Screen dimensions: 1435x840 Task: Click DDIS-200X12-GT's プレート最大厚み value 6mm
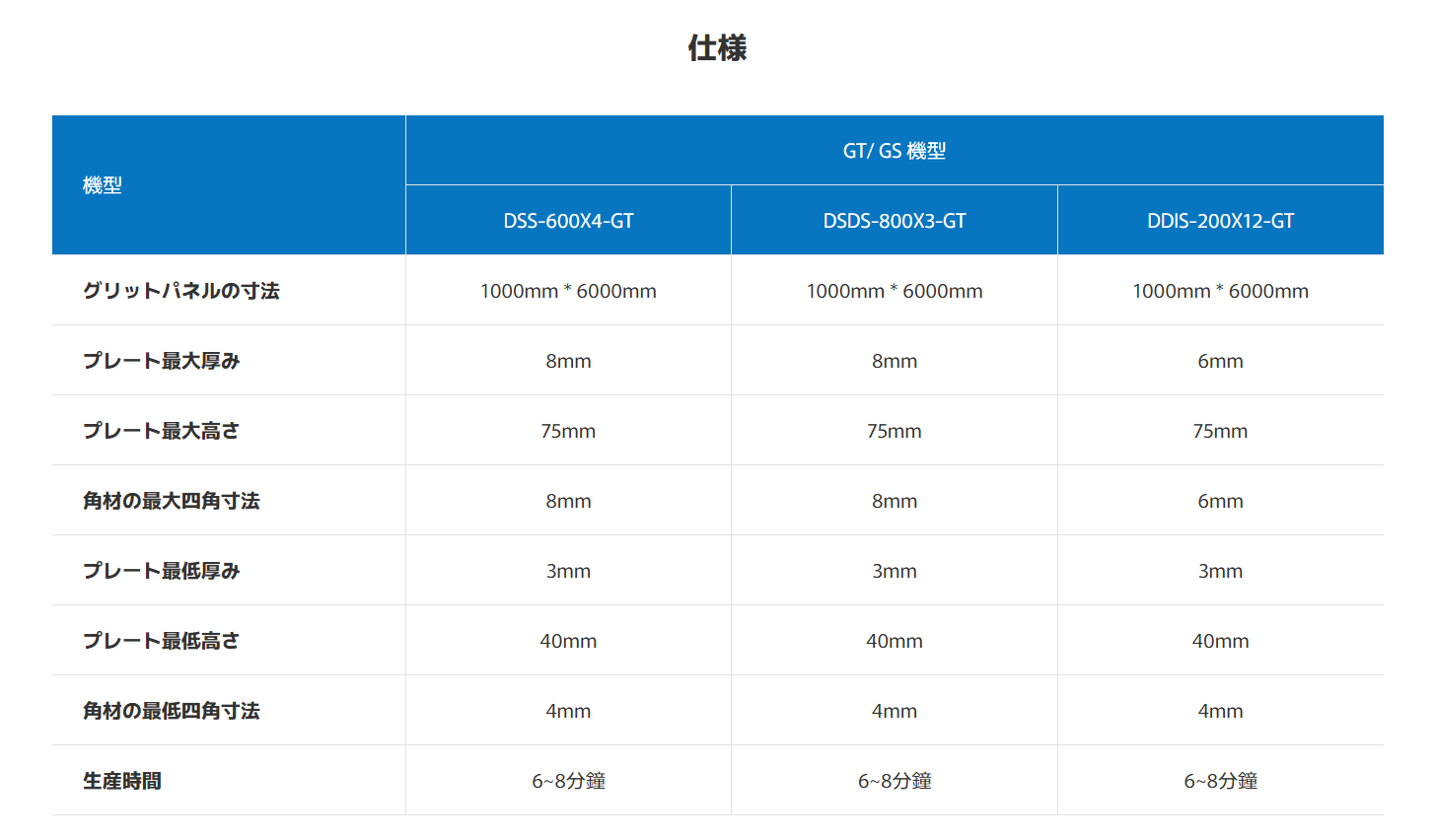[1220, 361]
